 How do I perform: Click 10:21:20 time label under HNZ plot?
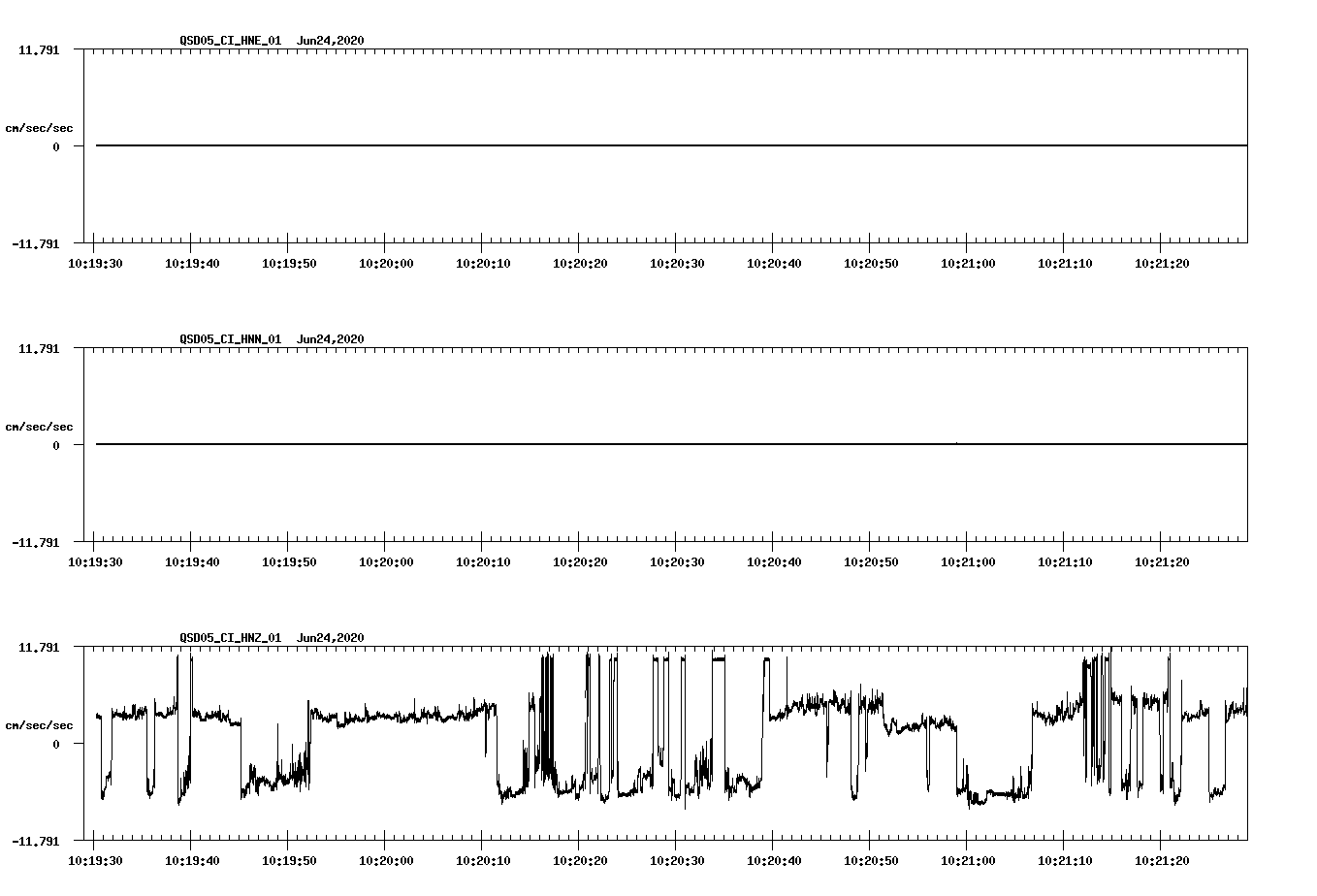pyautogui.click(x=1162, y=860)
